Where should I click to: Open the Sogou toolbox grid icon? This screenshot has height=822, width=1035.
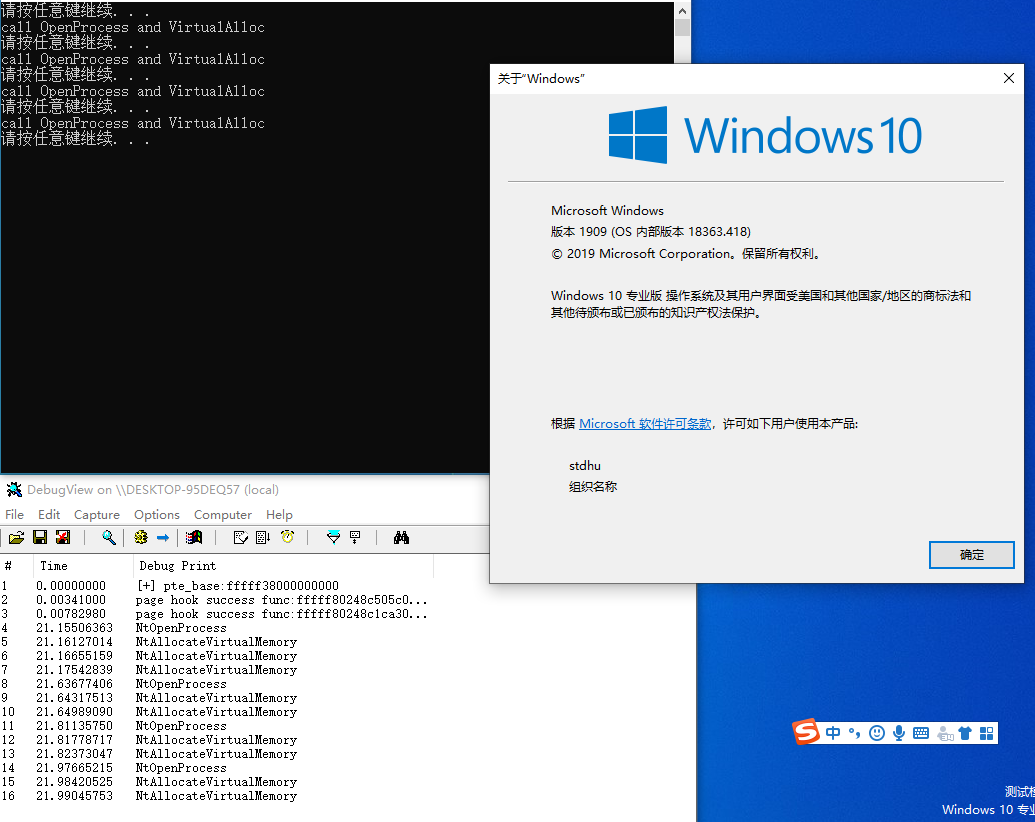(987, 733)
